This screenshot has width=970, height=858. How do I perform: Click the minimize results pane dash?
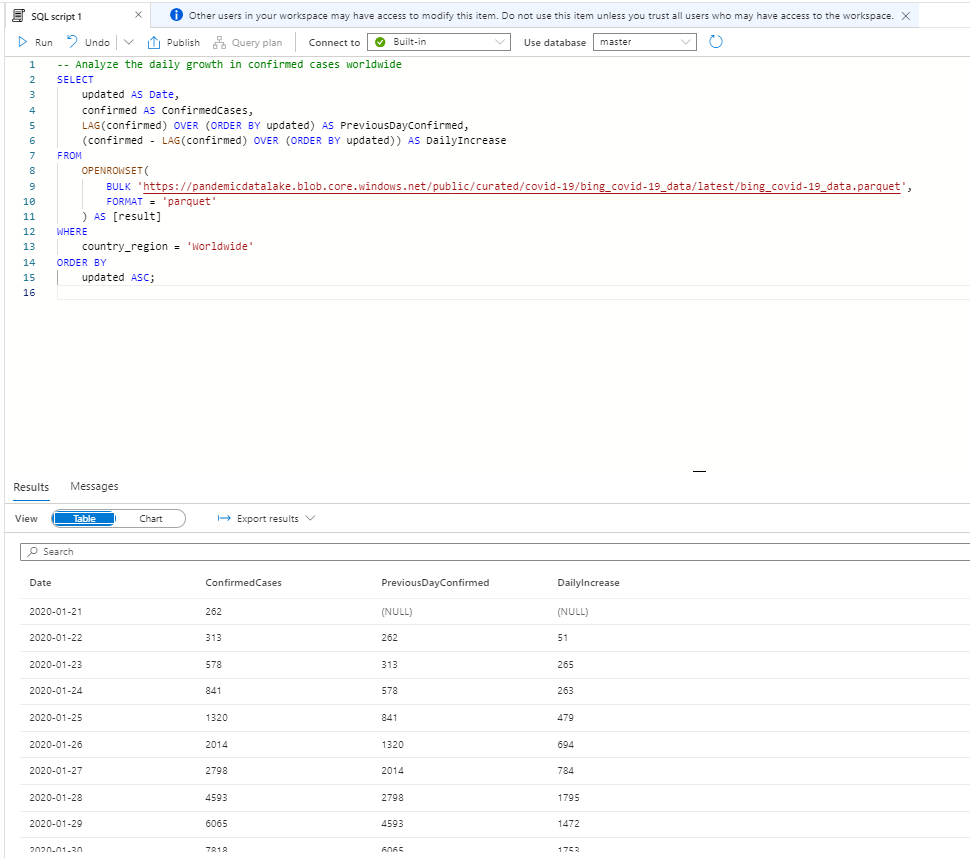(x=699, y=471)
